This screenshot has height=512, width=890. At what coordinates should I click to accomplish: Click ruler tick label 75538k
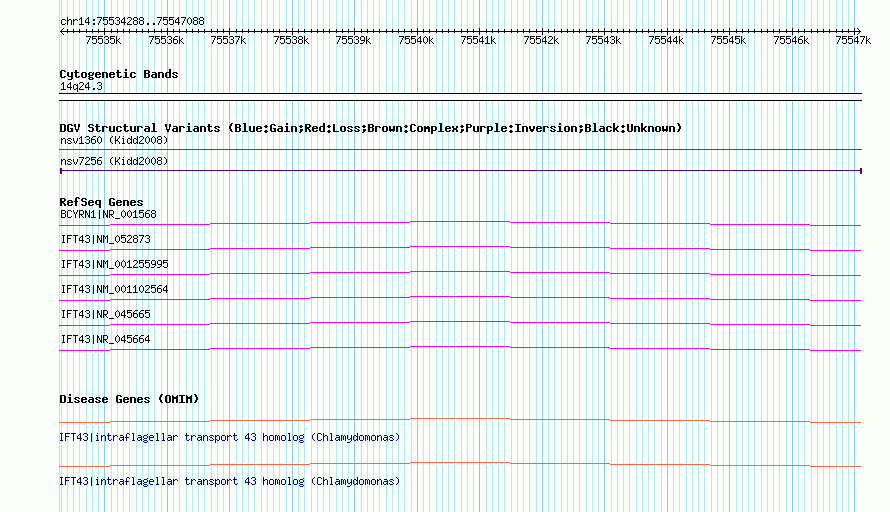pyautogui.click(x=291, y=40)
